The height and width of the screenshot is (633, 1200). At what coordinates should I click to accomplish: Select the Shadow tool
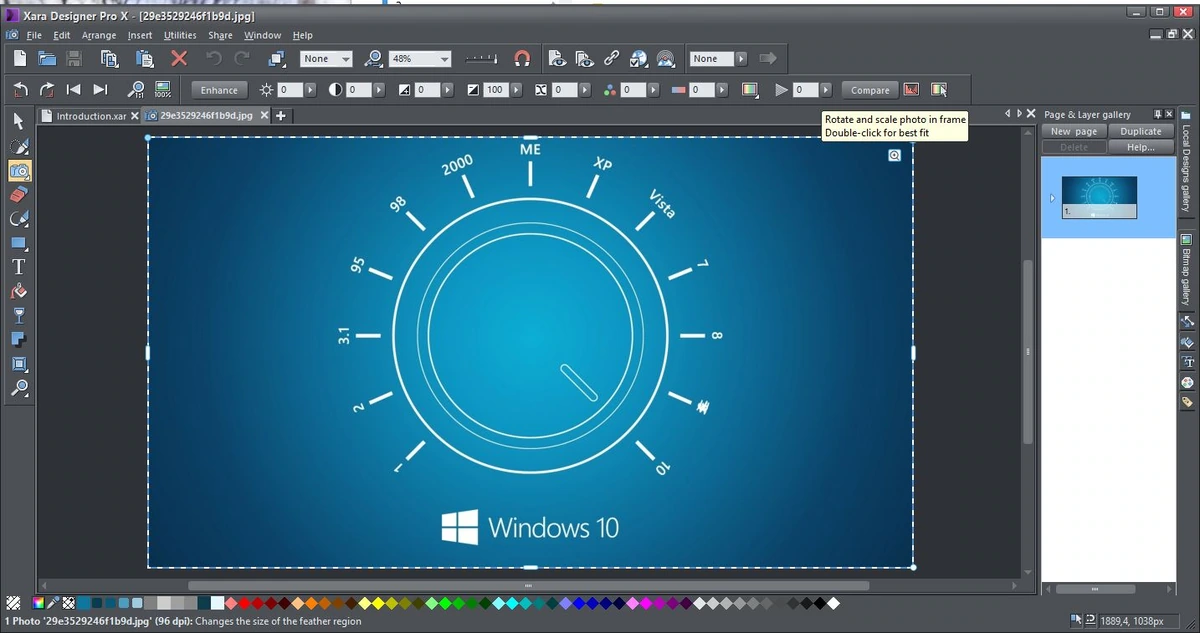coord(19,339)
